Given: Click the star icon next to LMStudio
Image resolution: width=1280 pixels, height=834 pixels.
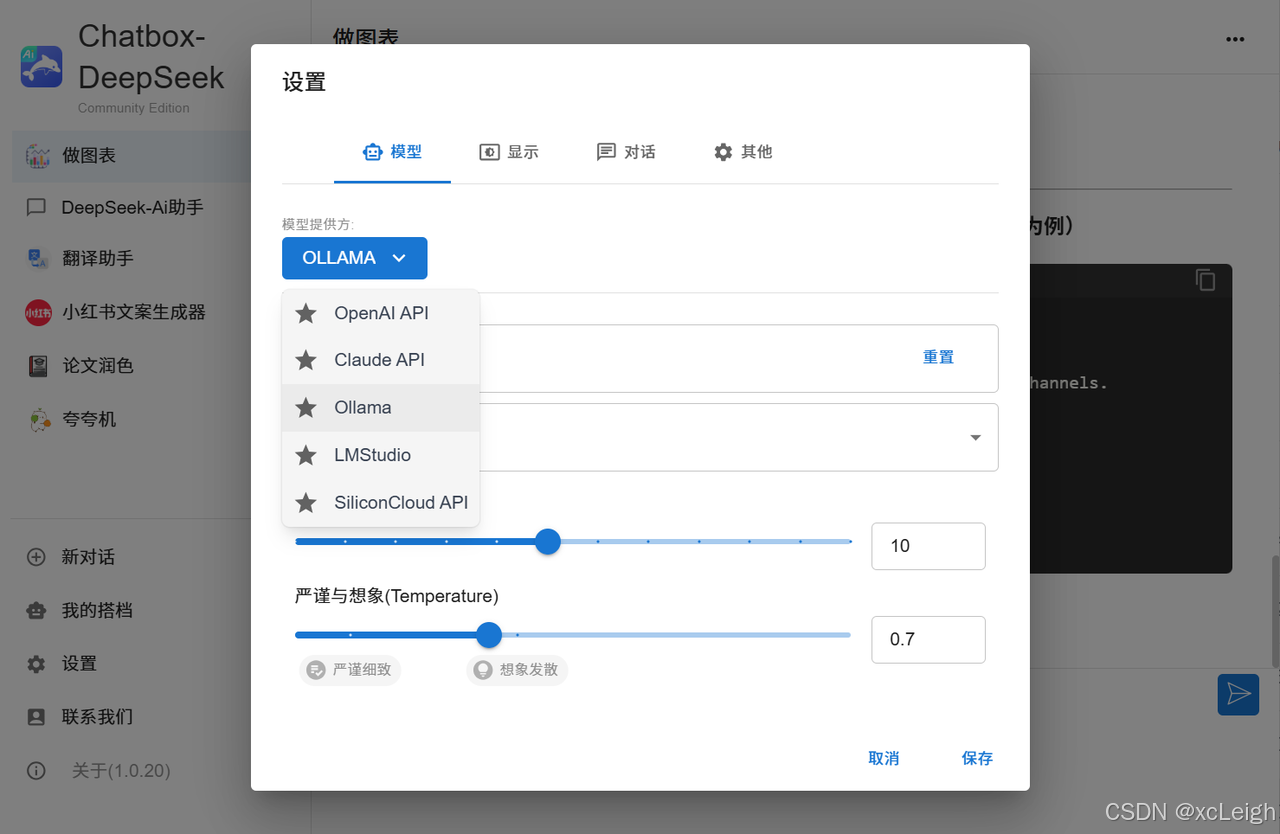Looking at the screenshot, I should click(x=306, y=455).
